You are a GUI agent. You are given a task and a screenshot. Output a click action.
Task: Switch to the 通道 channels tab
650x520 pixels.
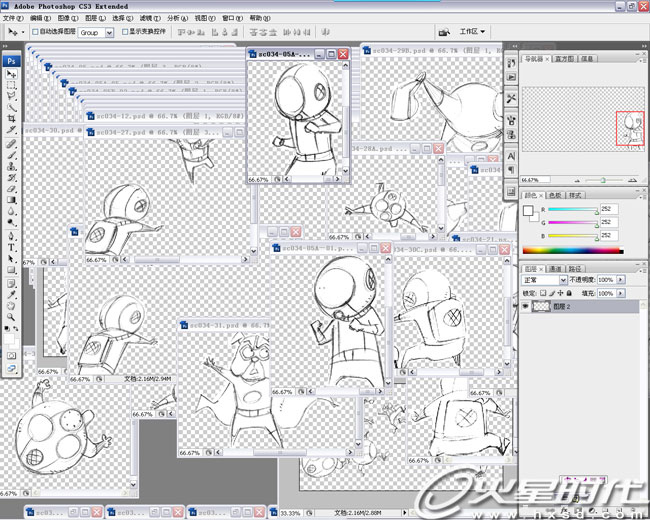pyautogui.click(x=555, y=269)
